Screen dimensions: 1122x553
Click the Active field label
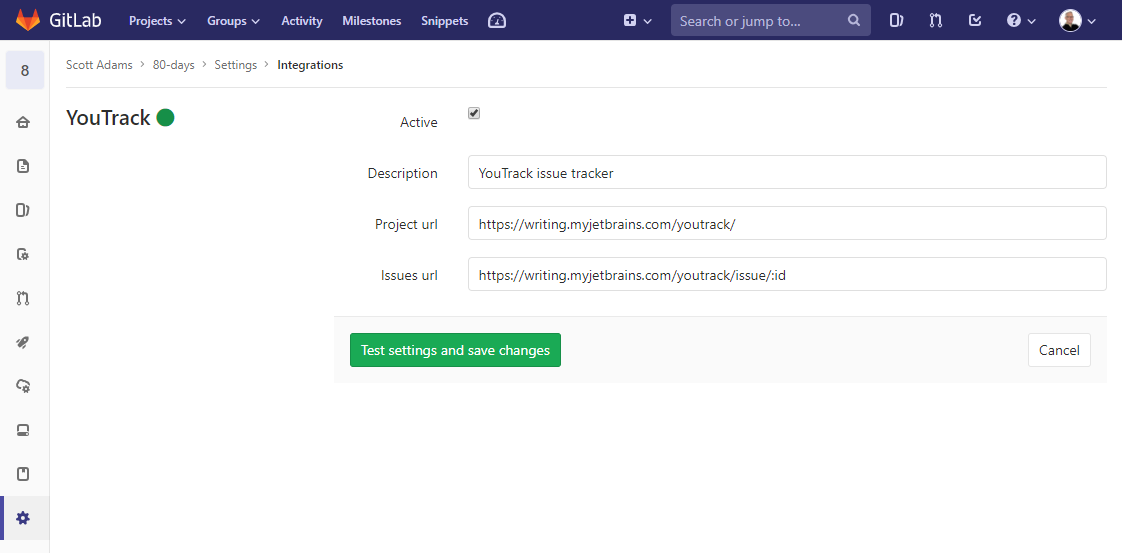click(x=419, y=122)
